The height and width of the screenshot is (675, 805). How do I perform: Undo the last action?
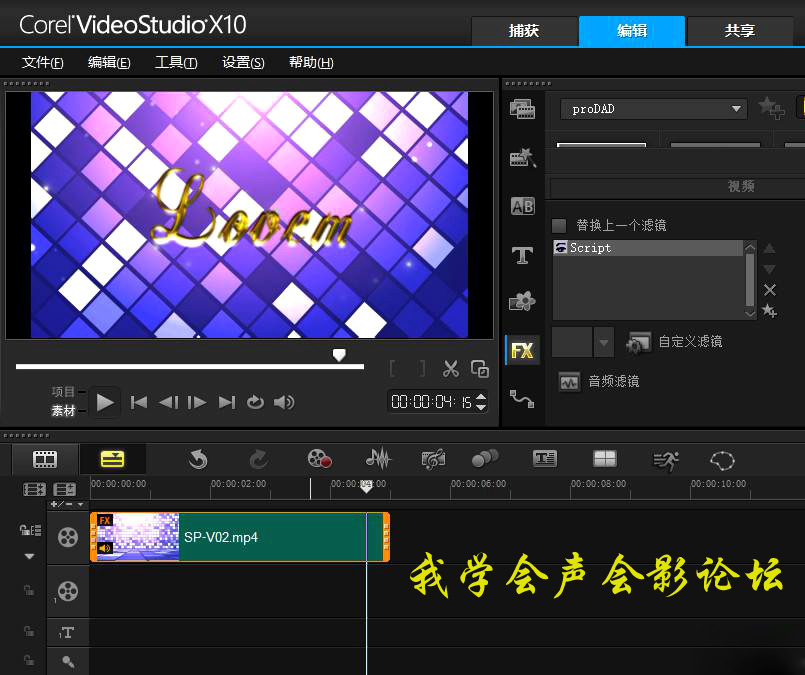(198, 459)
